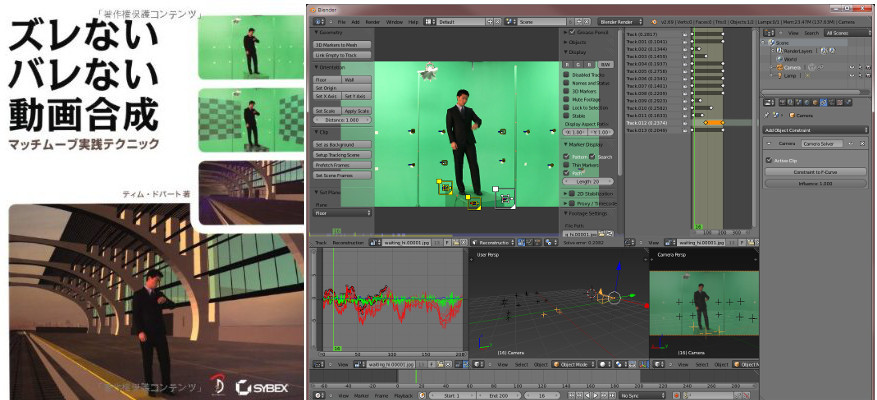Open the Object tab (orange cube) in Properties
Viewport: 877px width, 400px height.
[x=815, y=102]
